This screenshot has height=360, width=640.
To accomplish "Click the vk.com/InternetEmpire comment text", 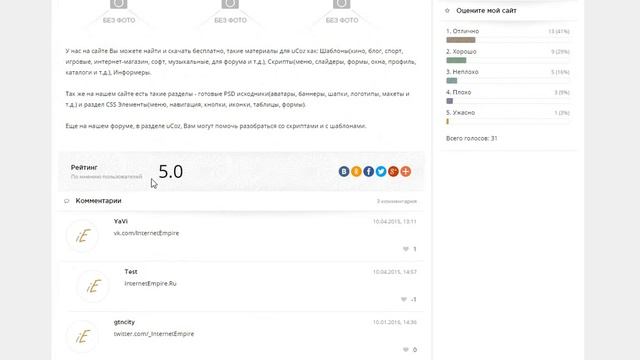I will 146,233.
